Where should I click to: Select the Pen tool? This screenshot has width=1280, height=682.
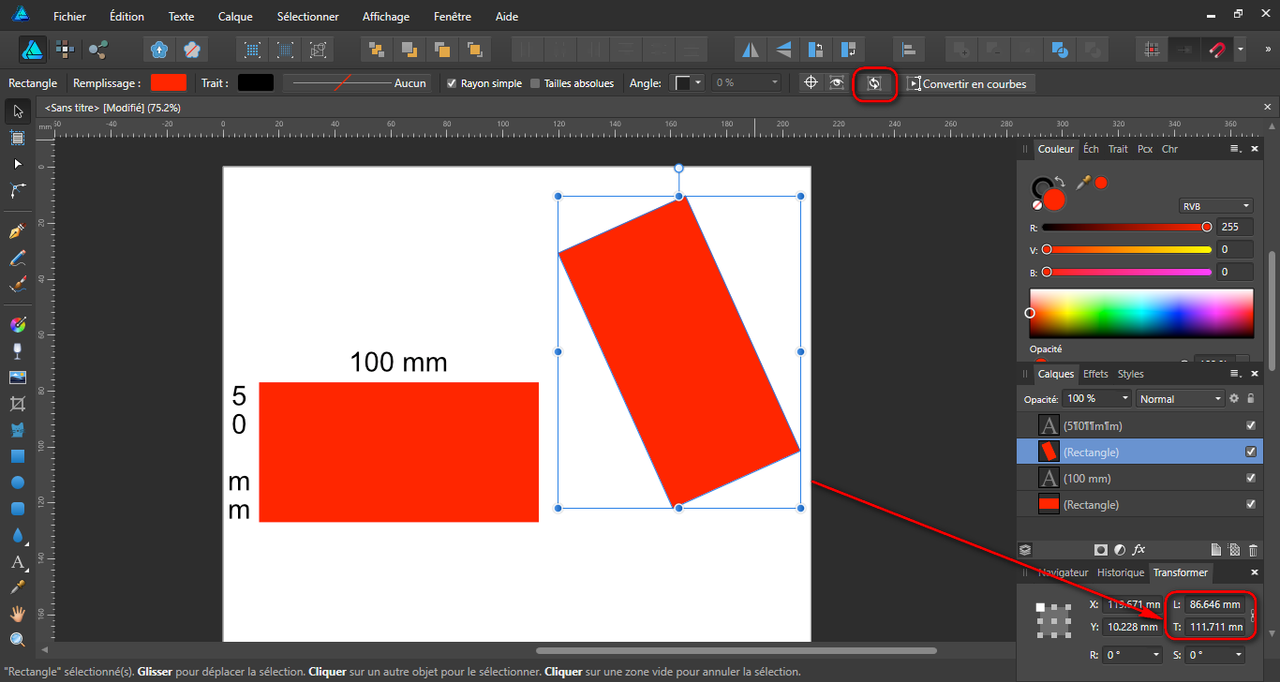[x=17, y=231]
